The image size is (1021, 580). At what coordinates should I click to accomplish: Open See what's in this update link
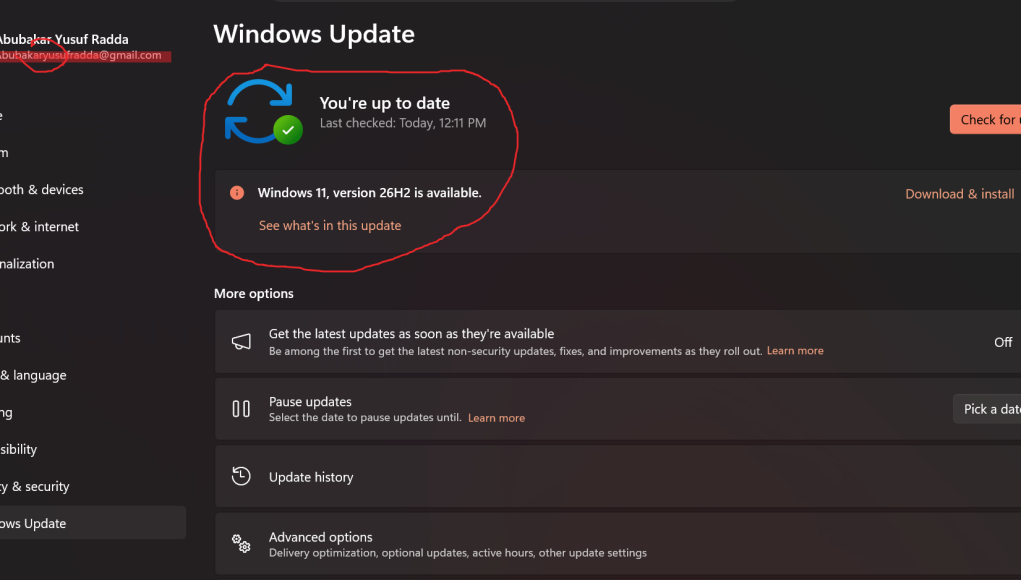(329, 225)
